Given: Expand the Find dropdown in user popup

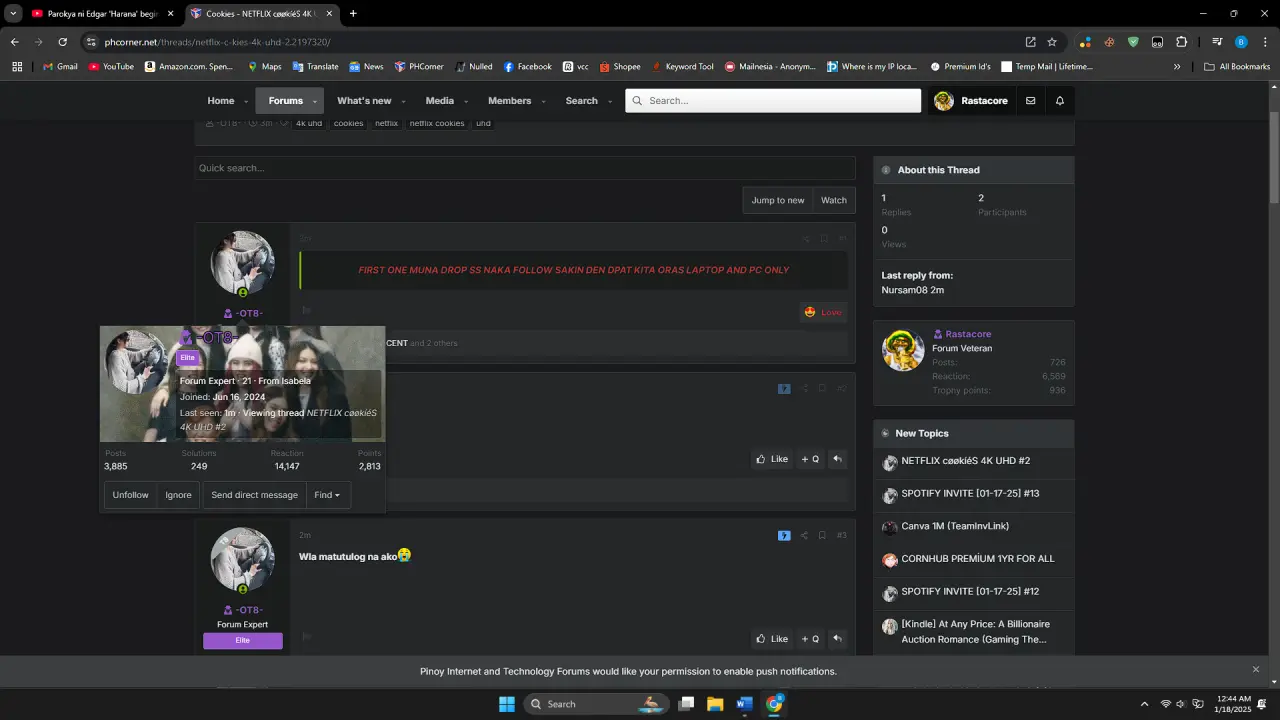Looking at the screenshot, I should click(x=327, y=495).
